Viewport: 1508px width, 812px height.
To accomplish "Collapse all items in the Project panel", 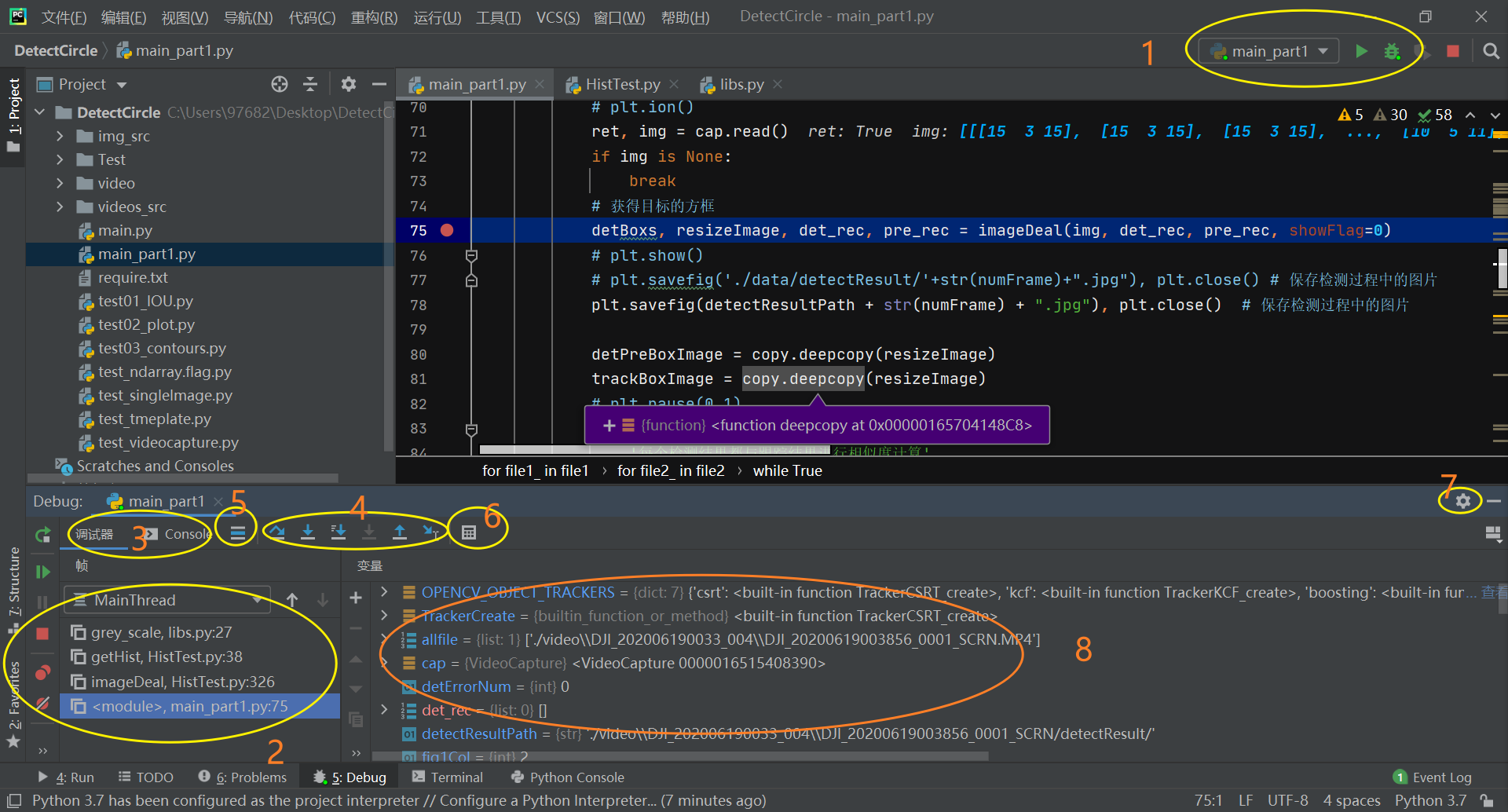I will tap(310, 84).
